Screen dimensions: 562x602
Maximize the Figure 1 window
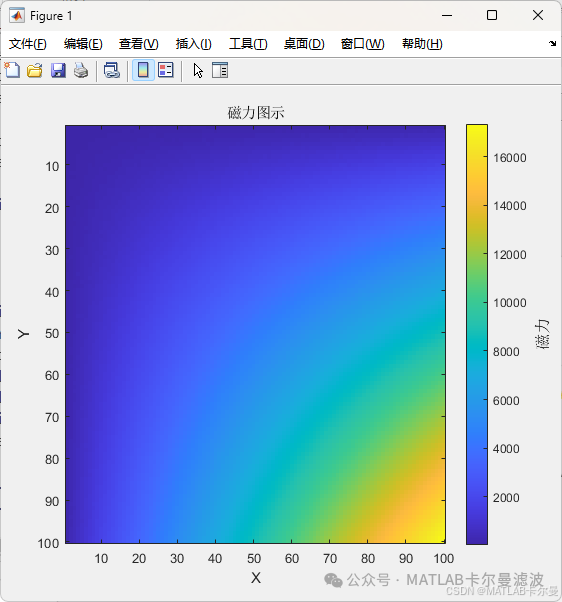pyautogui.click(x=492, y=15)
